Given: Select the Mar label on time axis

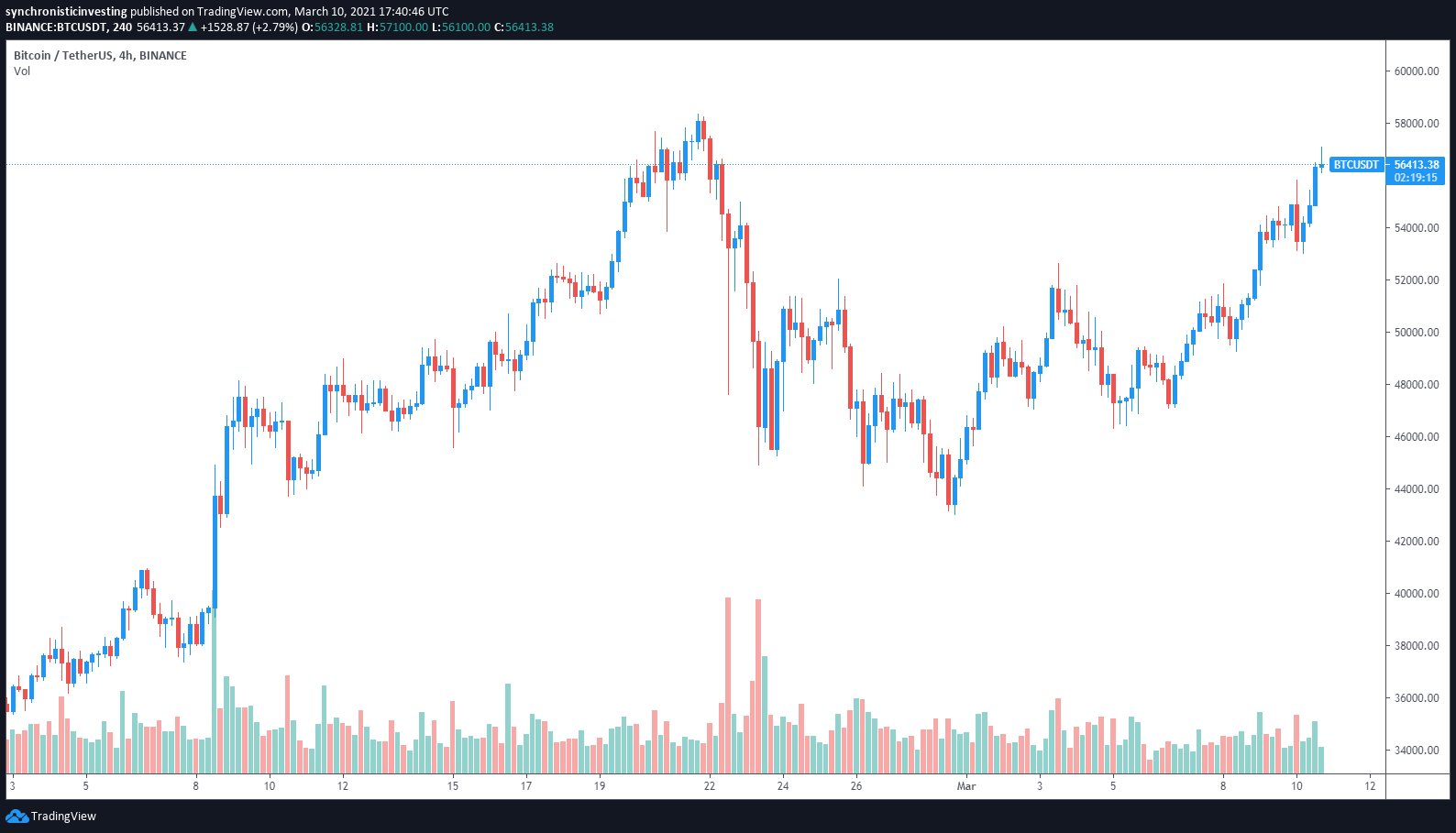Looking at the screenshot, I should [x=966, y=786].
